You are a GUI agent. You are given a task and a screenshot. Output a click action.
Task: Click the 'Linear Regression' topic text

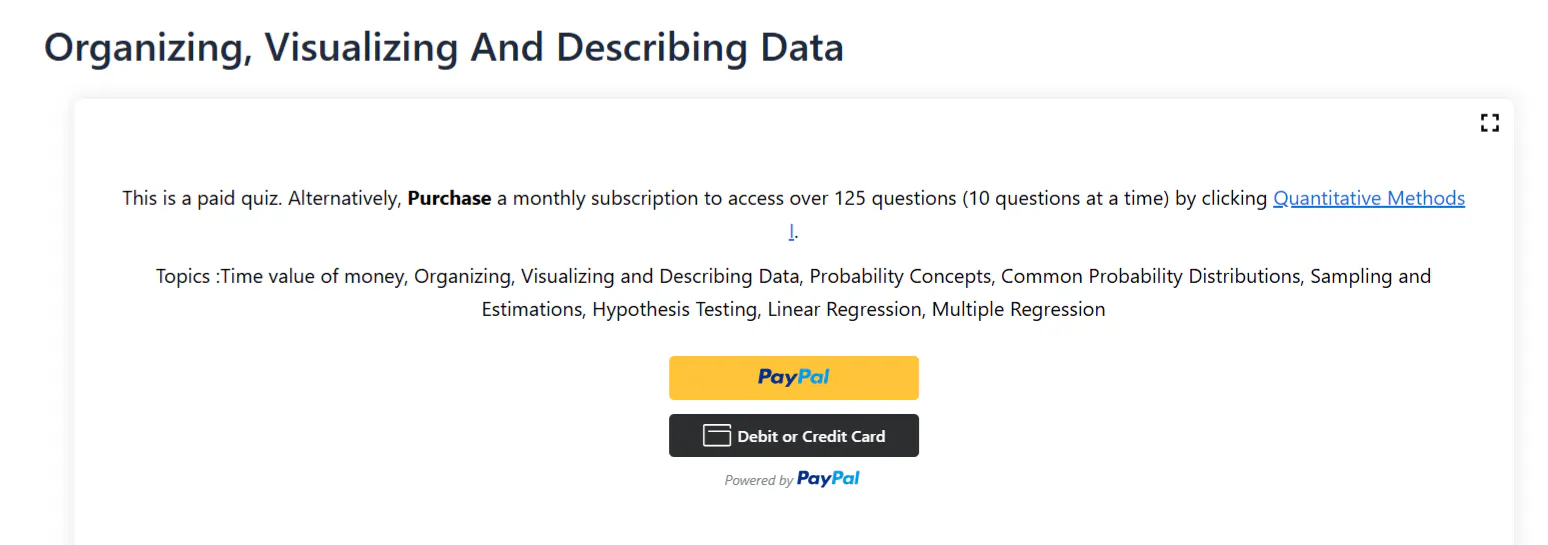(845, 310)
